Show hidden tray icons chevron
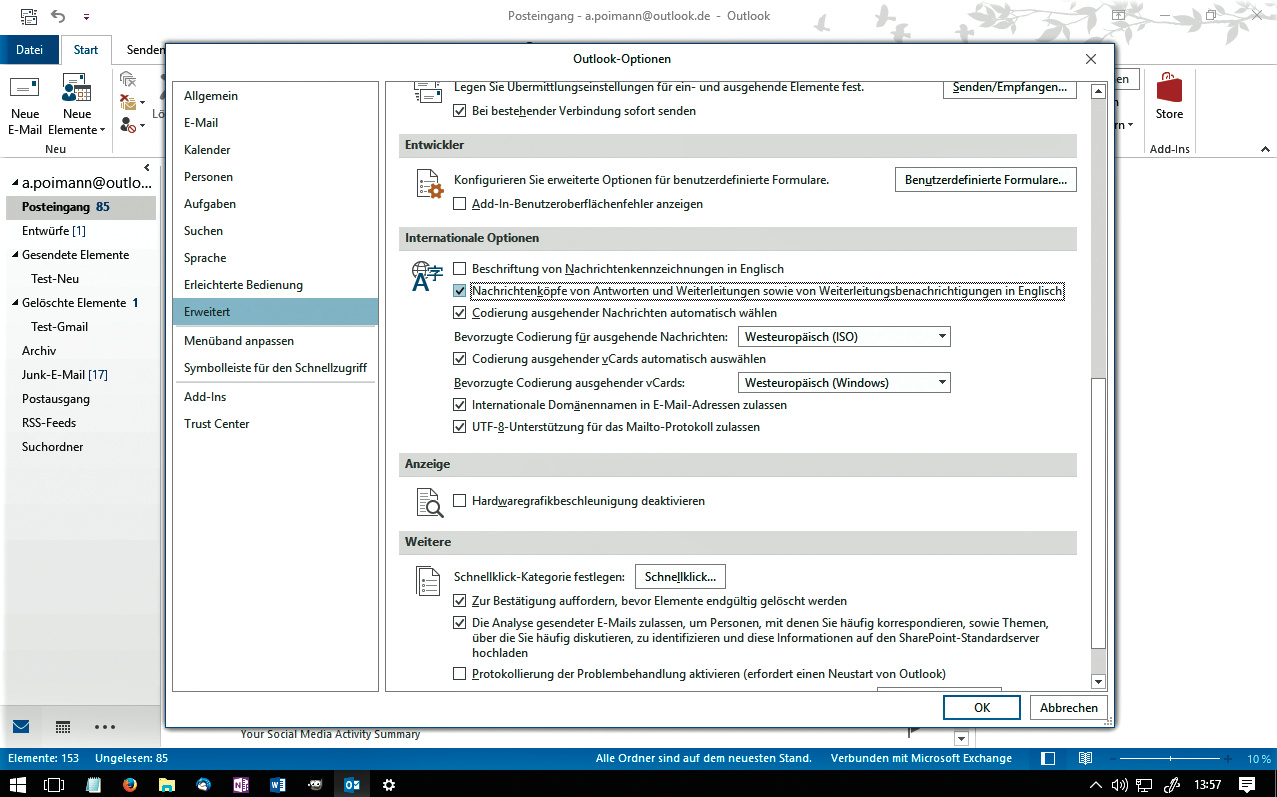Screen dimensions: 1277x797 click(1096, 785)
